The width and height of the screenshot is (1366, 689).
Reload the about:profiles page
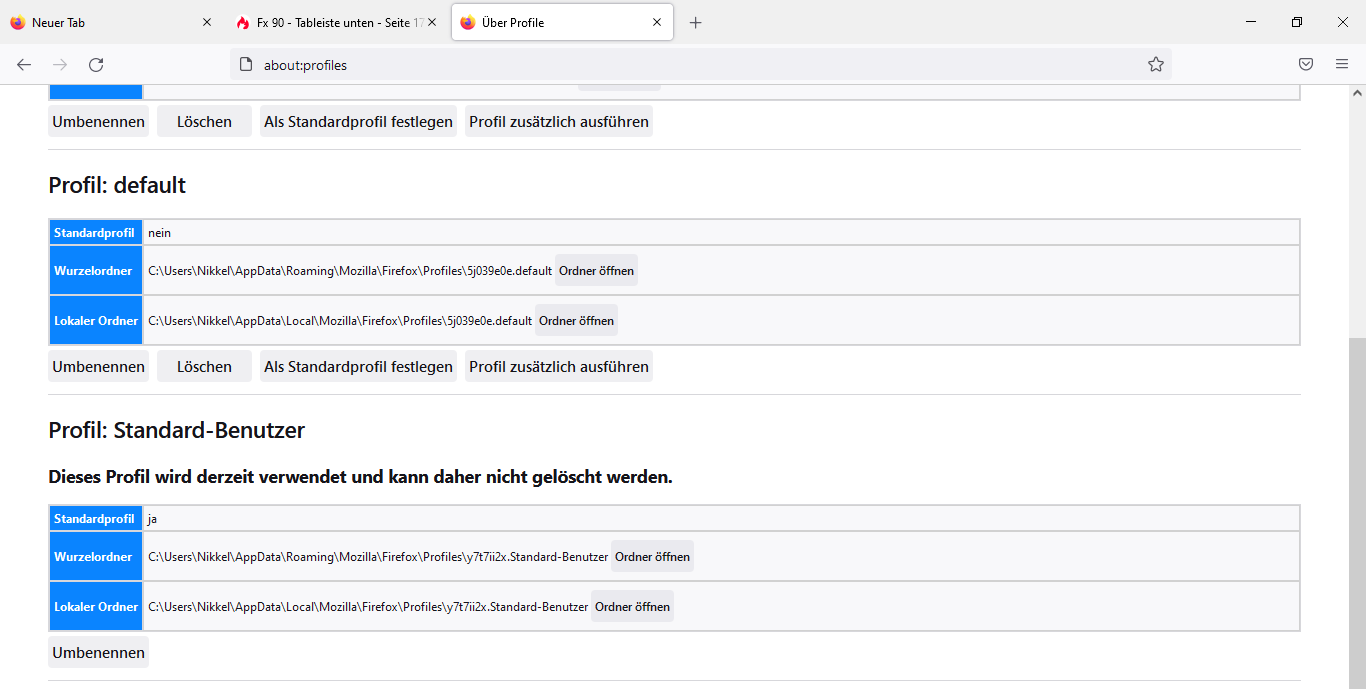96,65
